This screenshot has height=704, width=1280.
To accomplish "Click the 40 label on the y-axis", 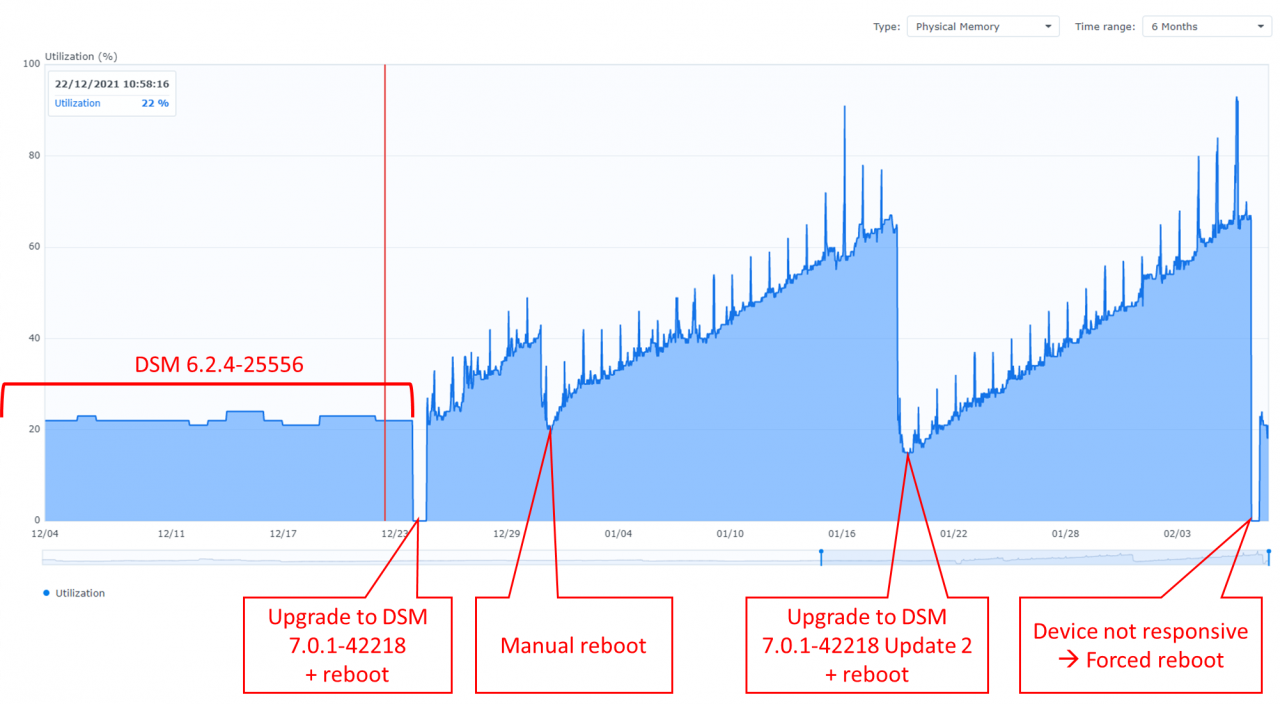I will pyautogui.click(x=34, y=338).
